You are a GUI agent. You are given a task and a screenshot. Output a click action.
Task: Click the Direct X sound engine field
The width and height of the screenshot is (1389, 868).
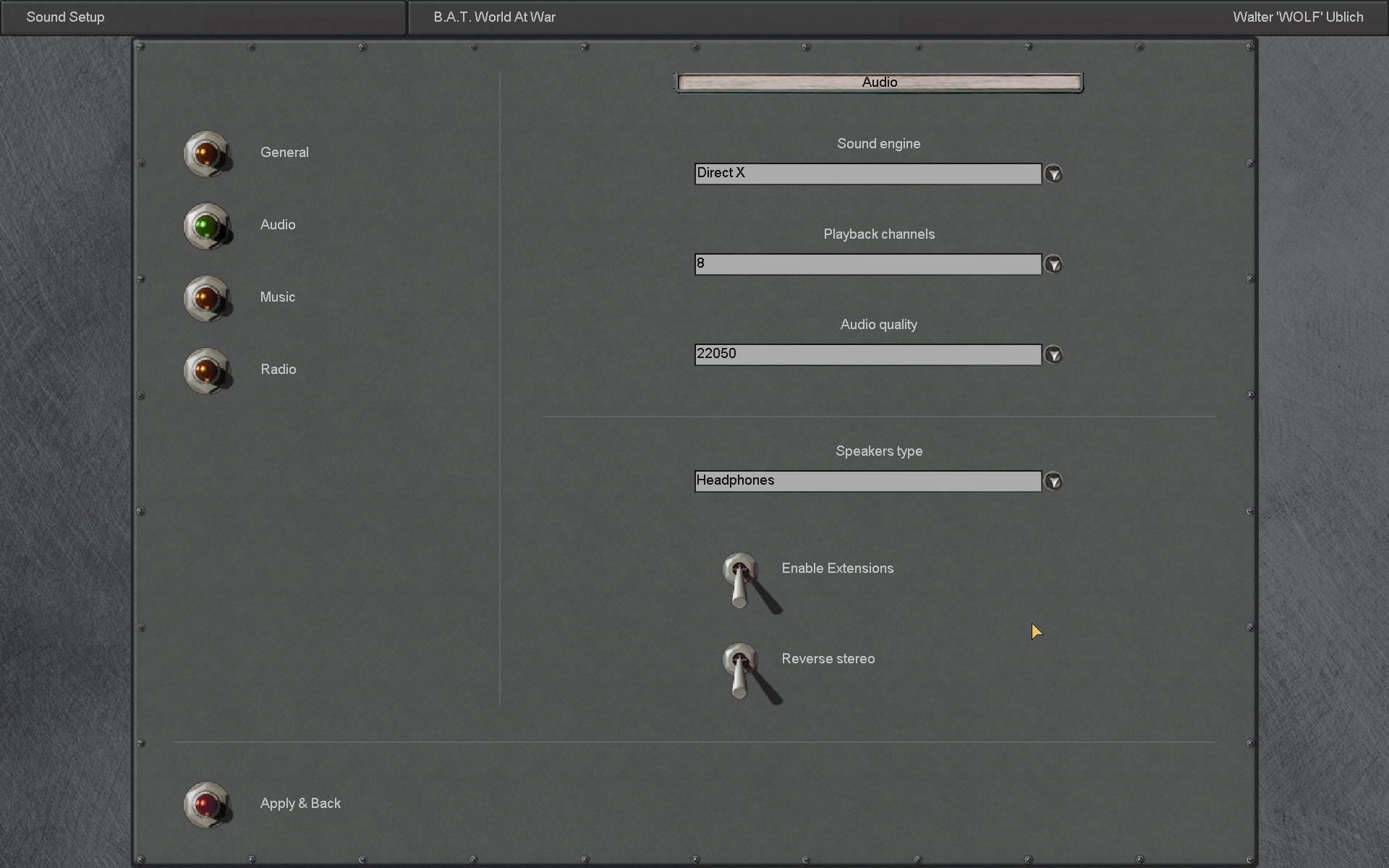867,174
